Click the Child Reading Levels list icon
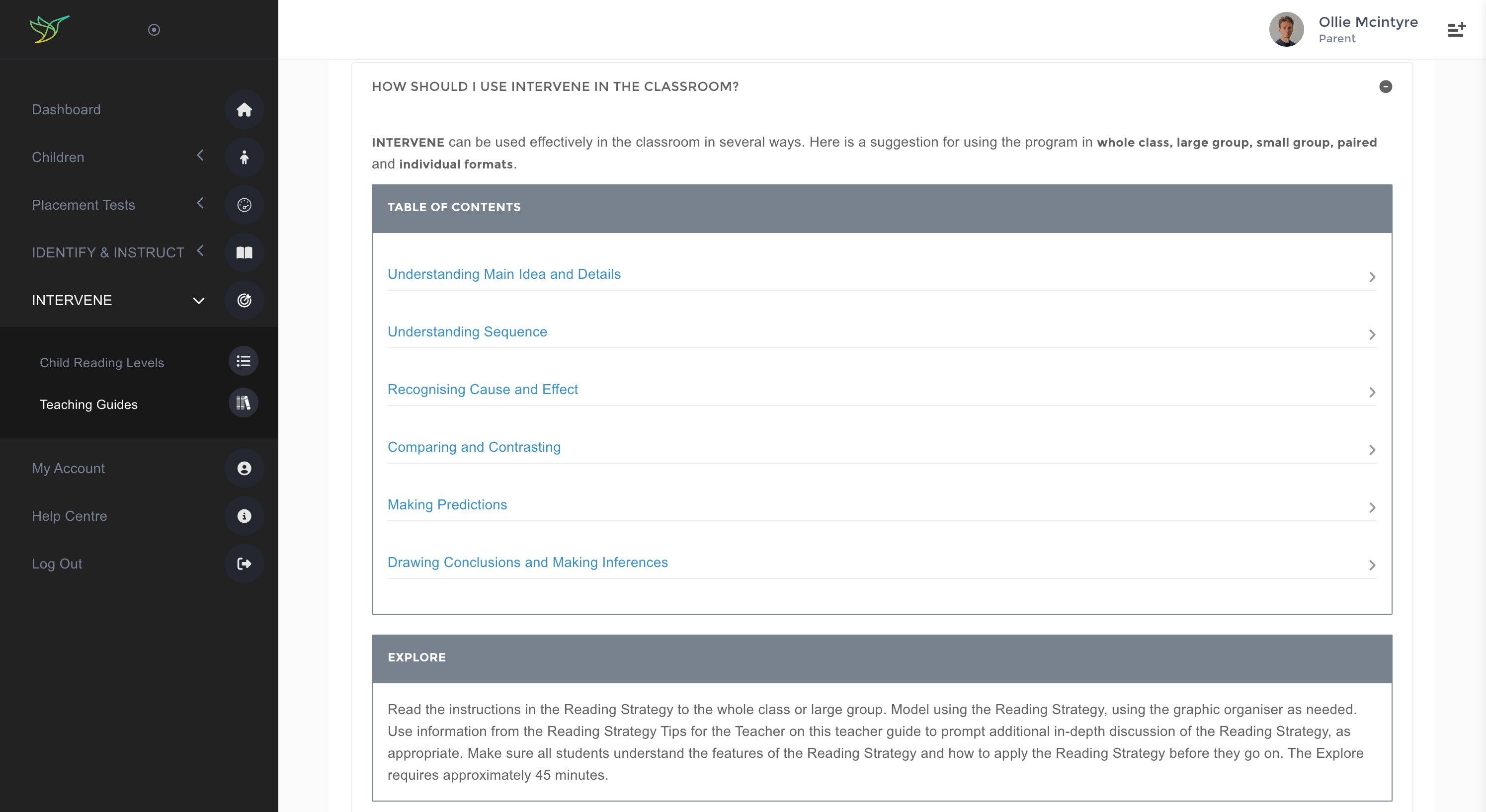Viewport: 1486px width, 812px height. point(243,361)
